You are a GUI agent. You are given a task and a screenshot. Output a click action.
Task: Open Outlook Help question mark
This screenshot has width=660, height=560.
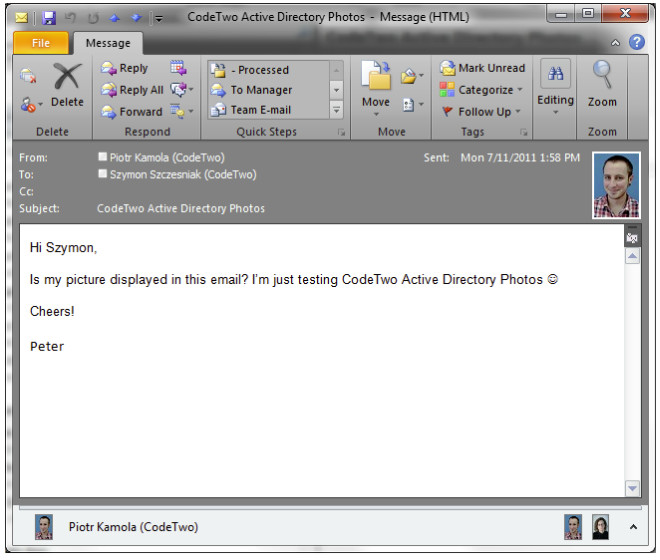pos(637,42)
